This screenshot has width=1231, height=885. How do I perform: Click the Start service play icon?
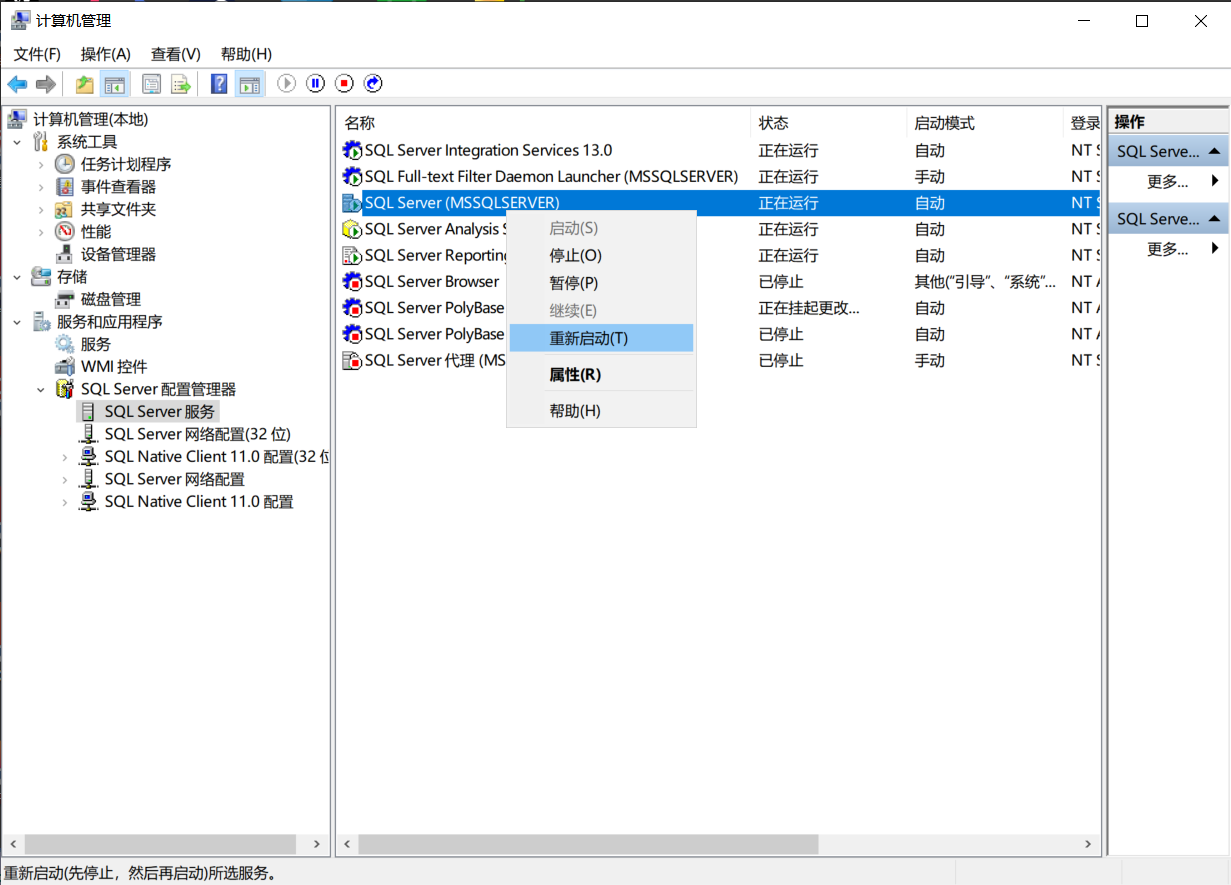[x=287, y=84]
